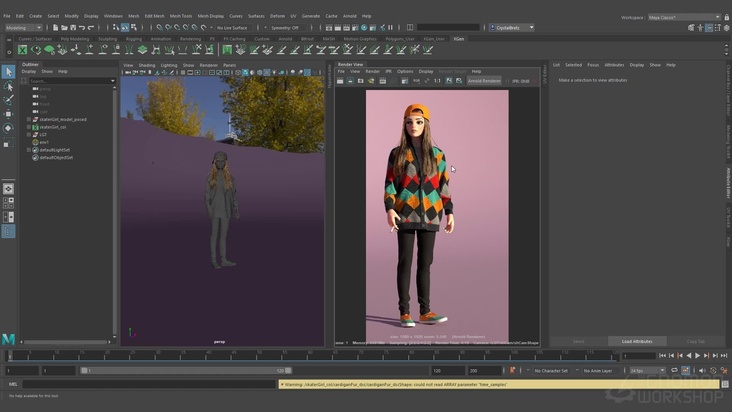Activate the Lasso select tool
Image resolution: width=732 pixels, height=412 pixels.
click(x=8, y=85)
